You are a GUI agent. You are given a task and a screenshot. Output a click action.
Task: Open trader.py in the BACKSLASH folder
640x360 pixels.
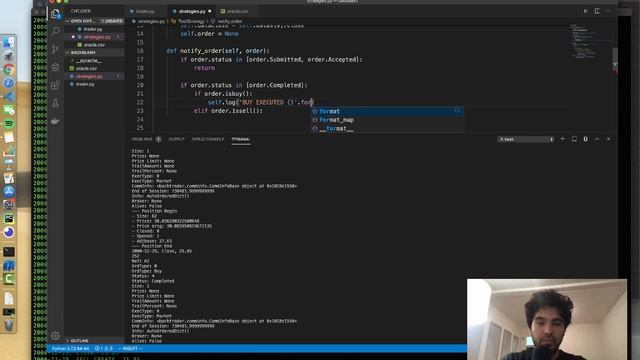click(x=85, y=84)
